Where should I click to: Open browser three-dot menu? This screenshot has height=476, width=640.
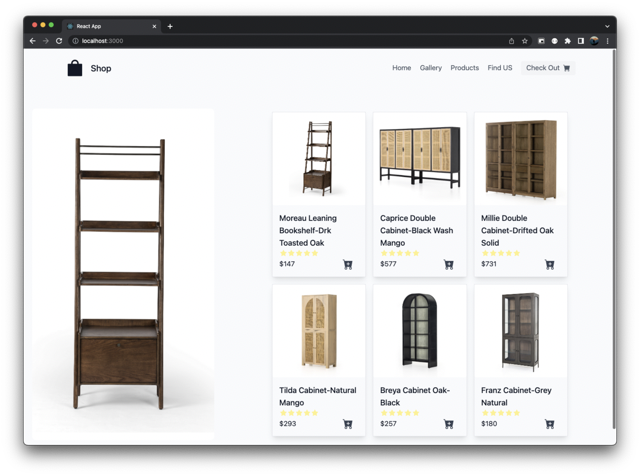click(x=607, y=41)
